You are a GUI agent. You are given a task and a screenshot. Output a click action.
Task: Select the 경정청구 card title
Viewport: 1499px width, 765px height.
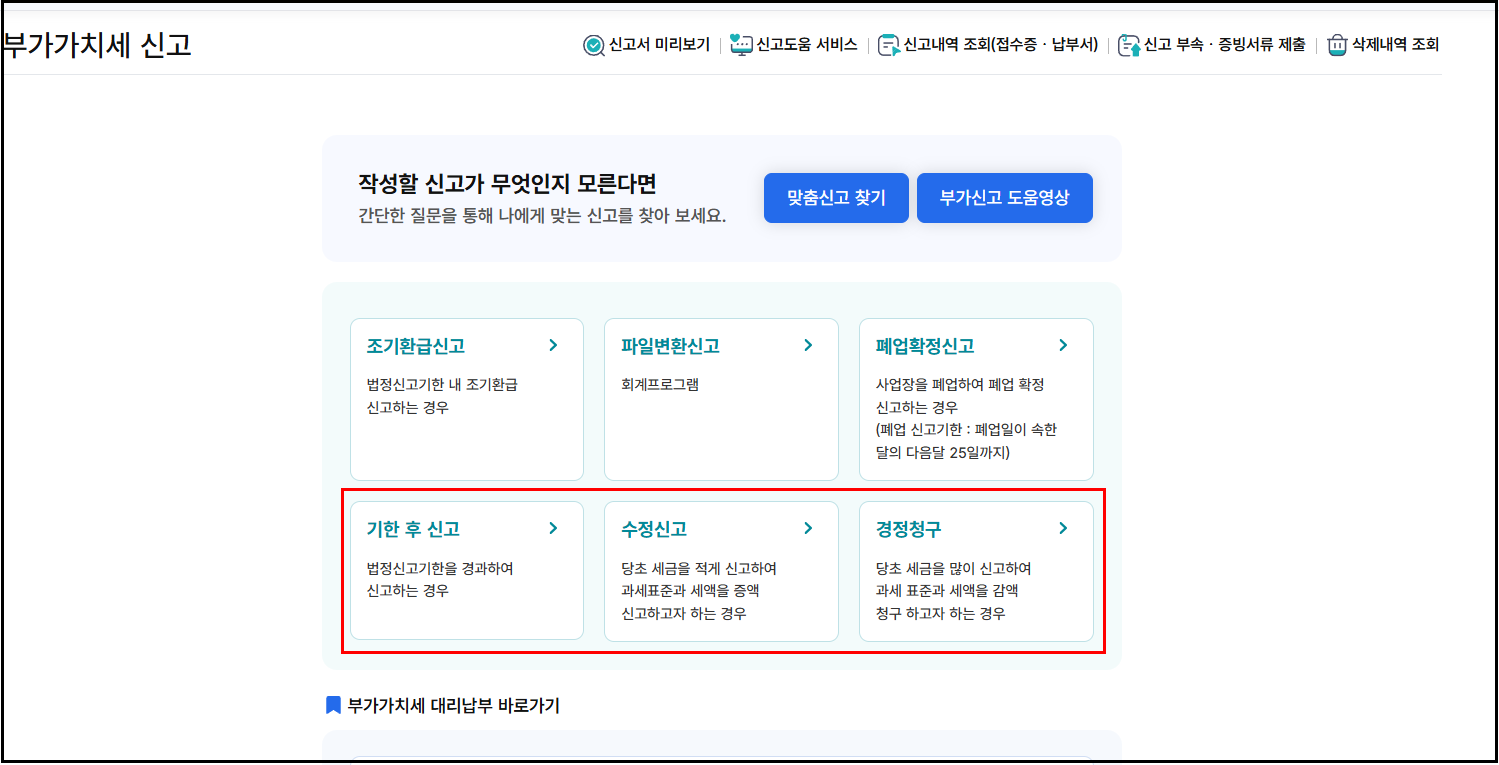[908, 530]
